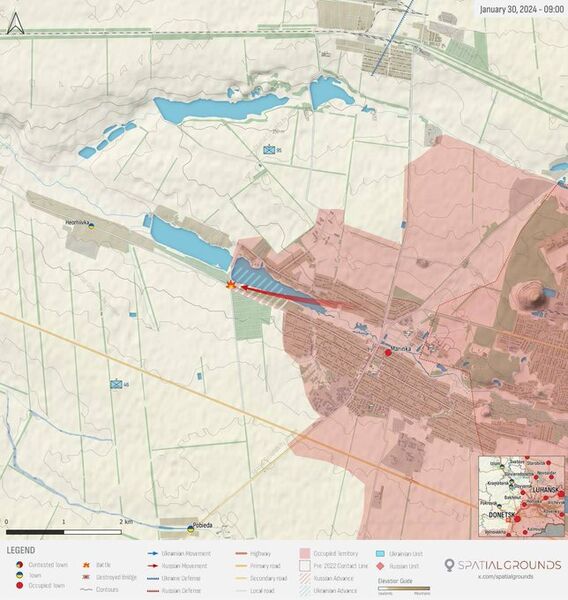Viewport: 568px width, 600px height.
Task: Click the Donetsk–Luhansk overview inset map
Action: (x=521, y=496)
